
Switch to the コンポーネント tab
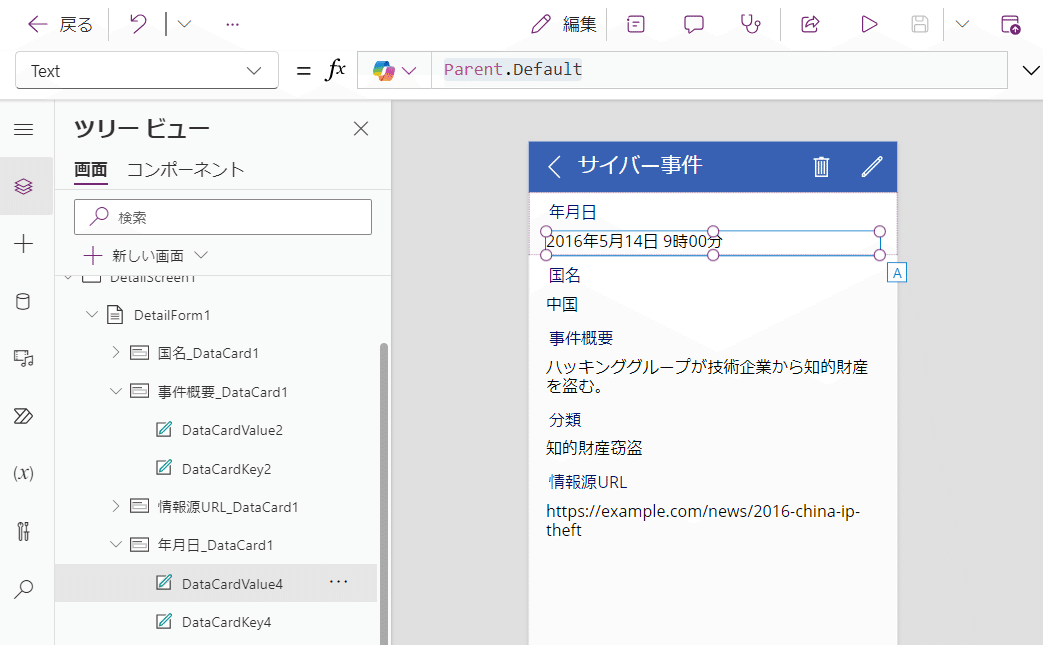[x=186, y=170]
